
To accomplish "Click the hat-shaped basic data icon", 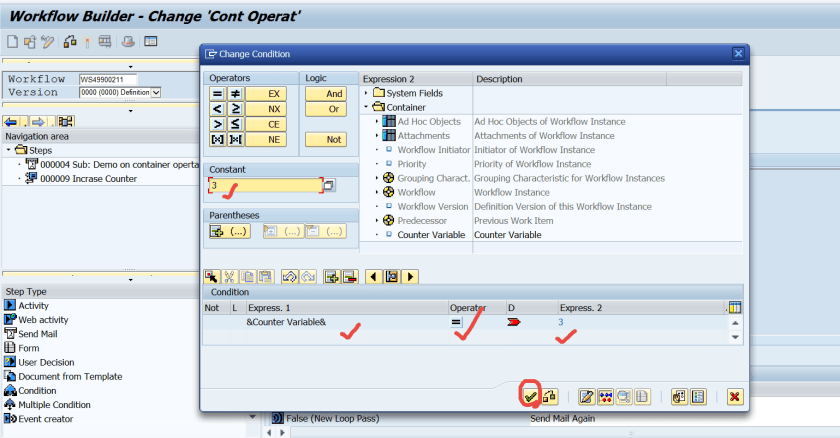I will [128, 41].
